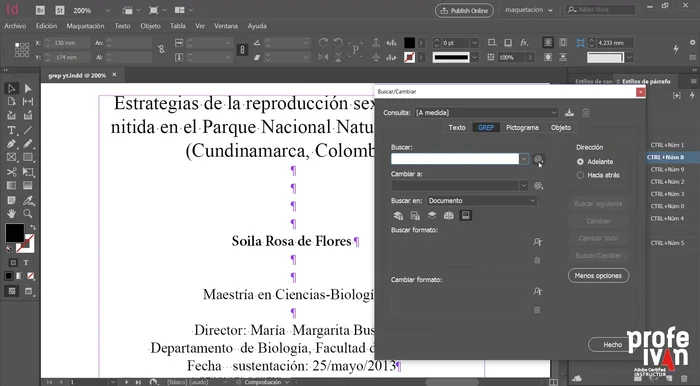Open the Ventana menu

[x=226, y=26]
